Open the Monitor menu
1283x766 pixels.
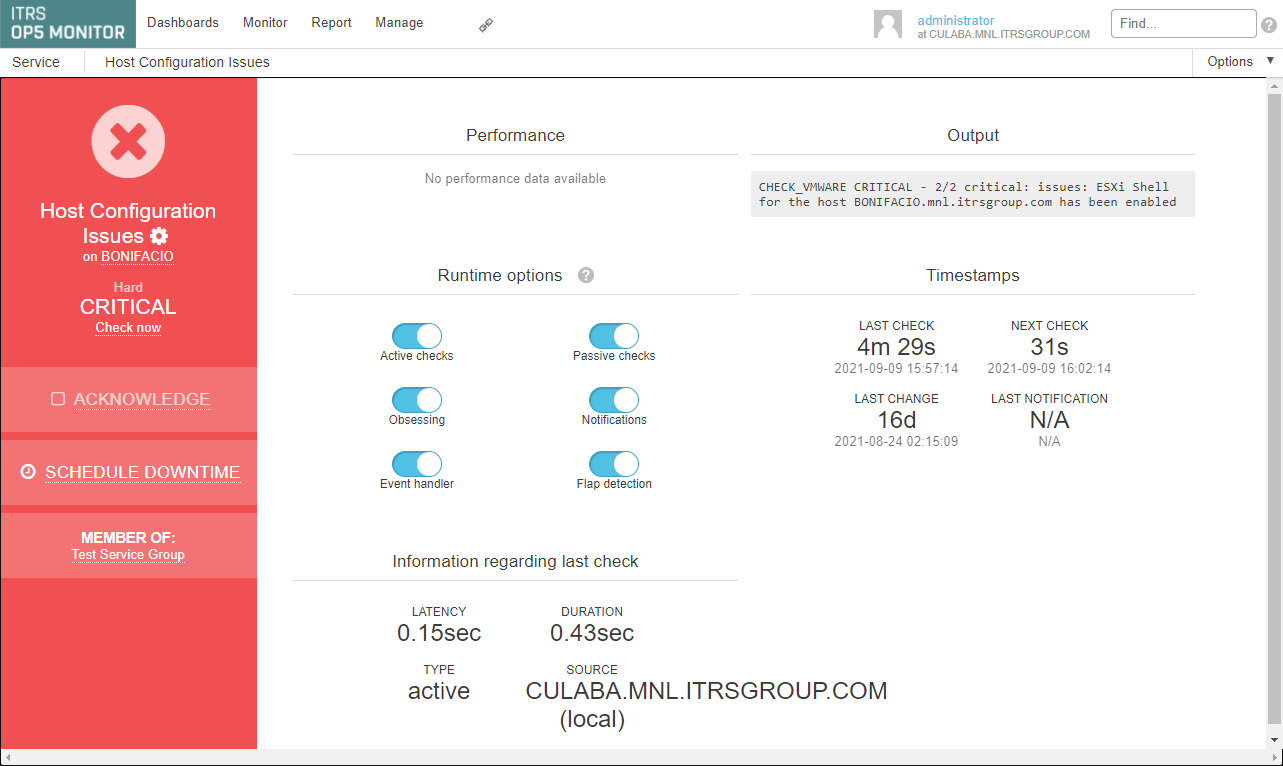click(x=265, y=23)
